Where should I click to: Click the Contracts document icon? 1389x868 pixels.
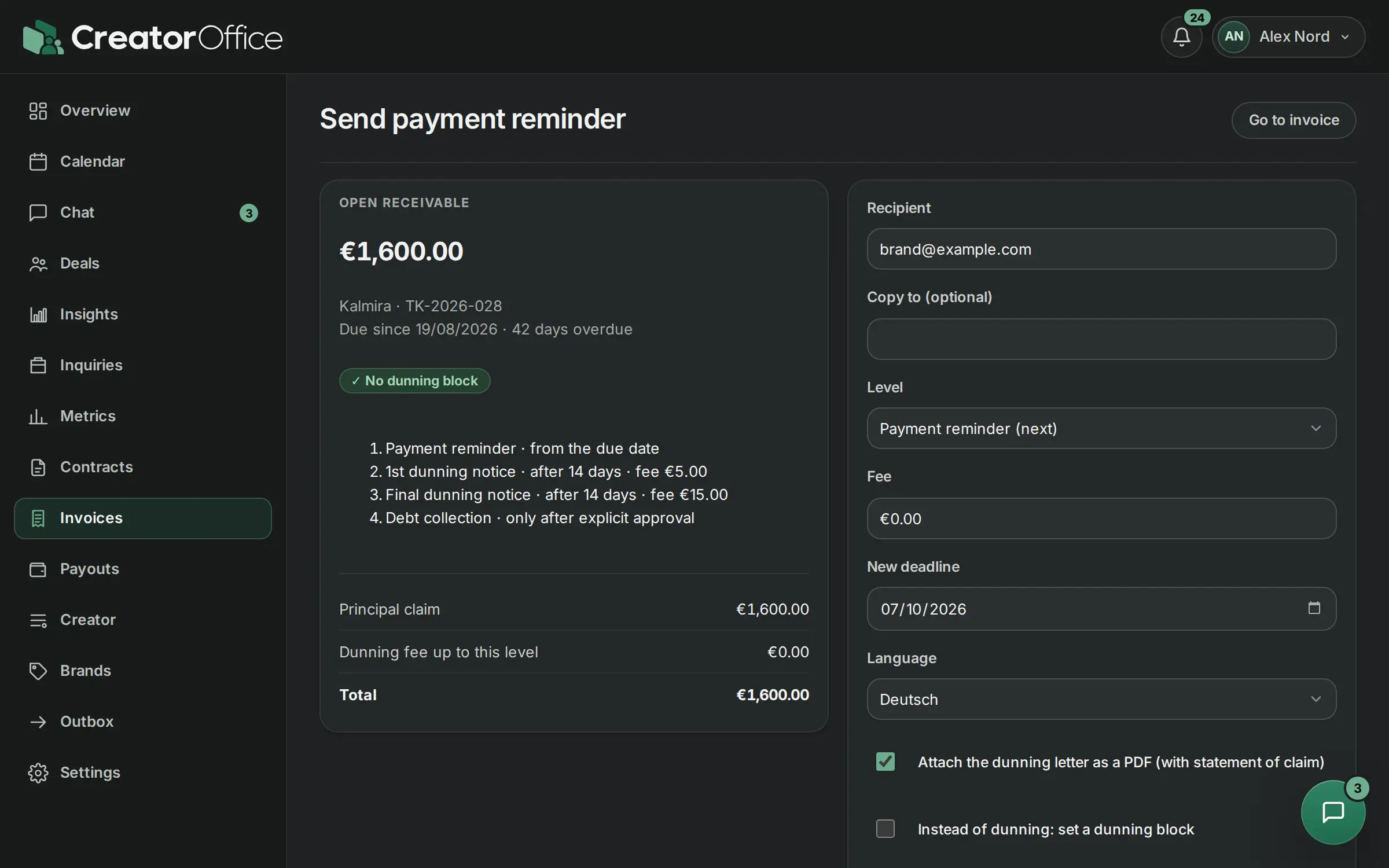(38, 468)
